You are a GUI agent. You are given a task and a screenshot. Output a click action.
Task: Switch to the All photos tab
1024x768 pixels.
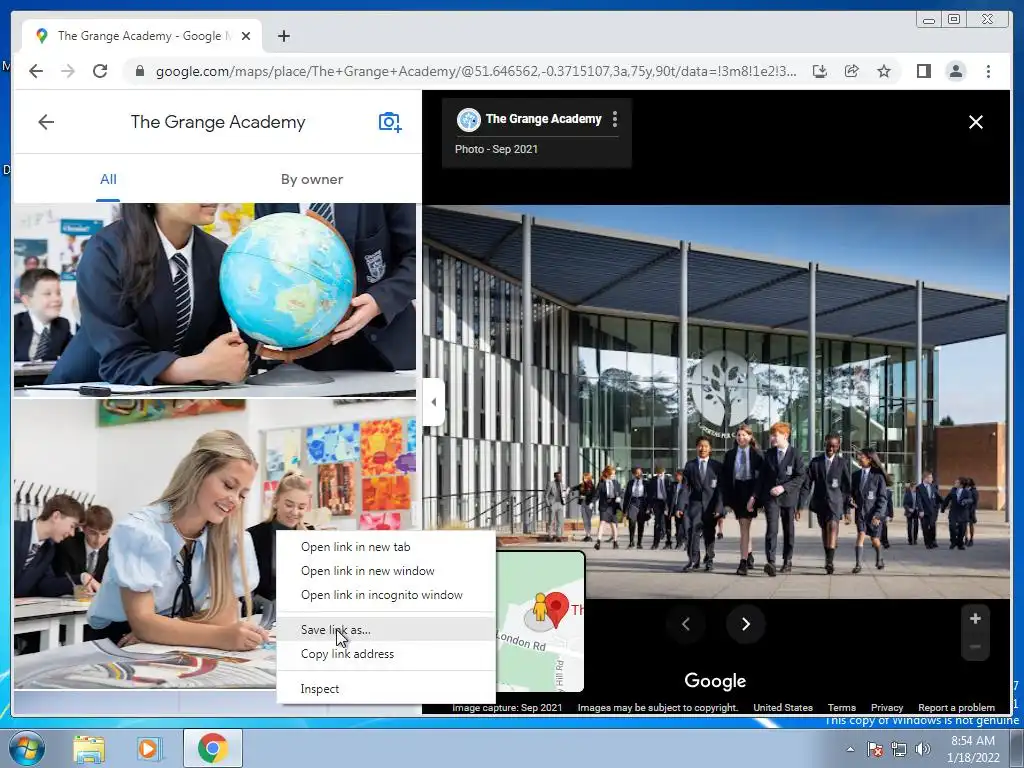108,179
